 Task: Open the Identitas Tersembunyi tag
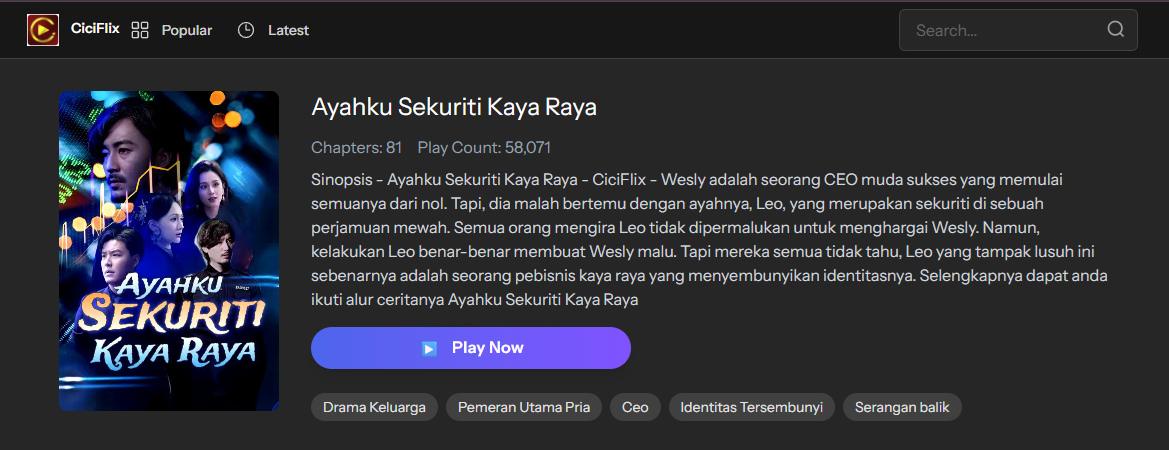[x=751, y=407]
